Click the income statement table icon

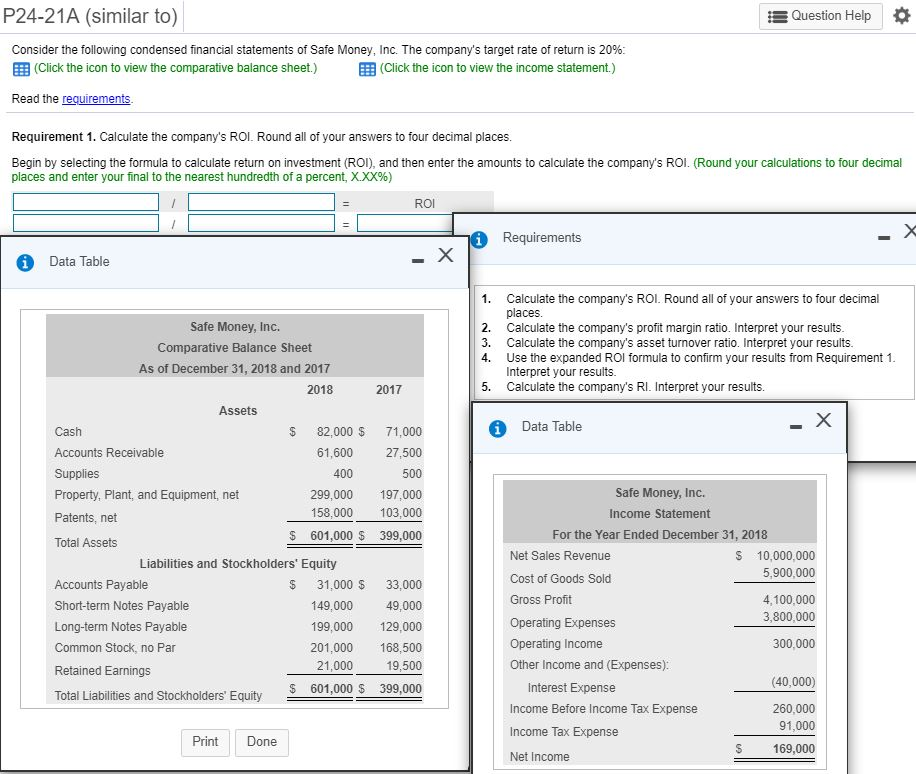click(367, 69)
